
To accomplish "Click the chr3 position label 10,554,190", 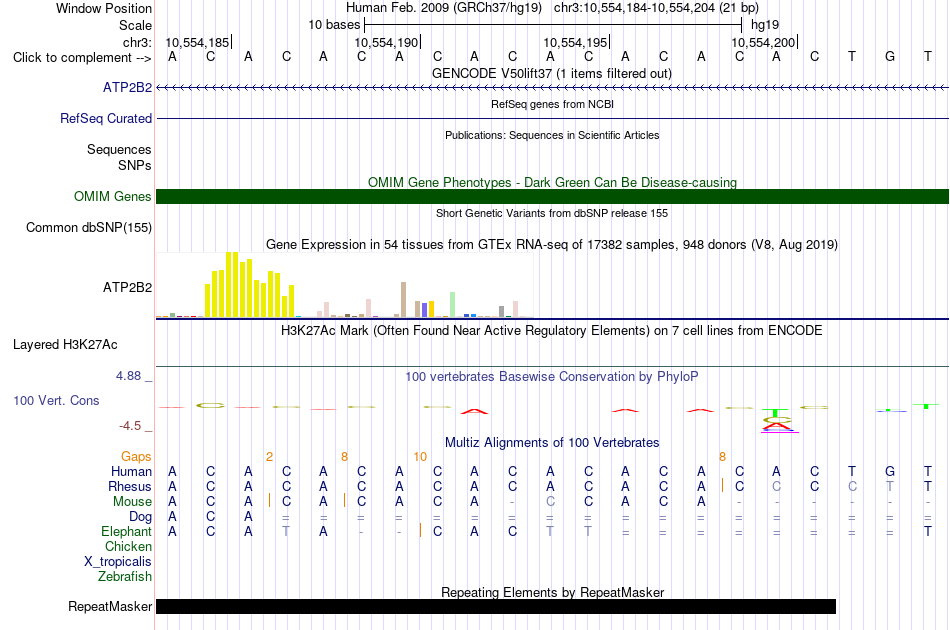I will click(x=387, y=42).
